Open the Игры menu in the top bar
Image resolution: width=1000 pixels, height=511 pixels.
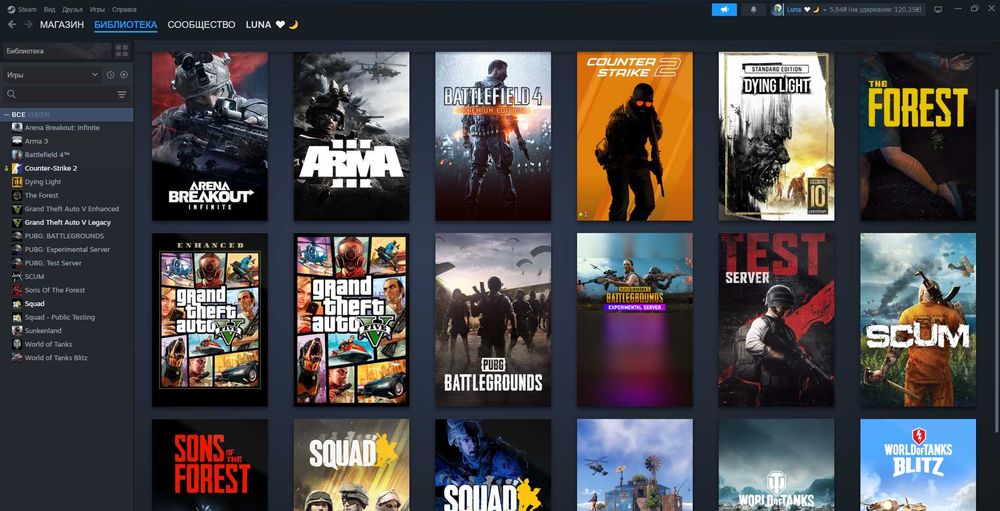tap(98, 10)
